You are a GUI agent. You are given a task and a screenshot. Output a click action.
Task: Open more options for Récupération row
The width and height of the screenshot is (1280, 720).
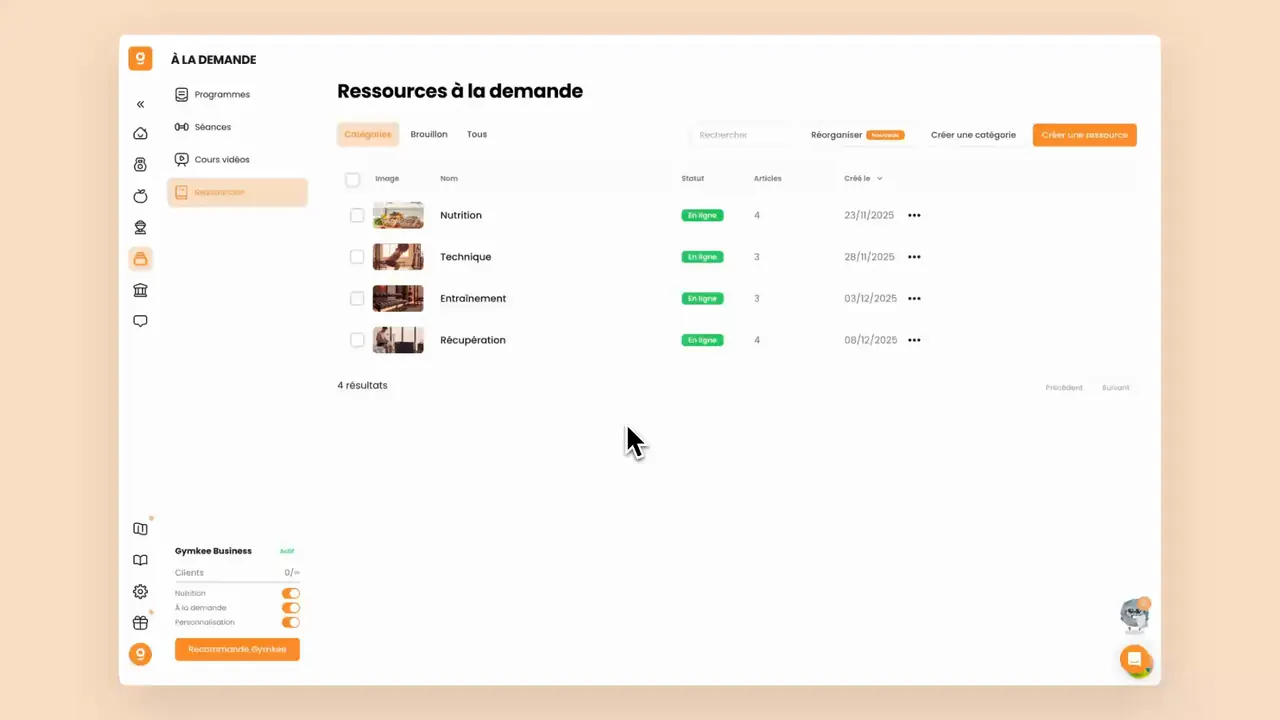tap(914, 340)
